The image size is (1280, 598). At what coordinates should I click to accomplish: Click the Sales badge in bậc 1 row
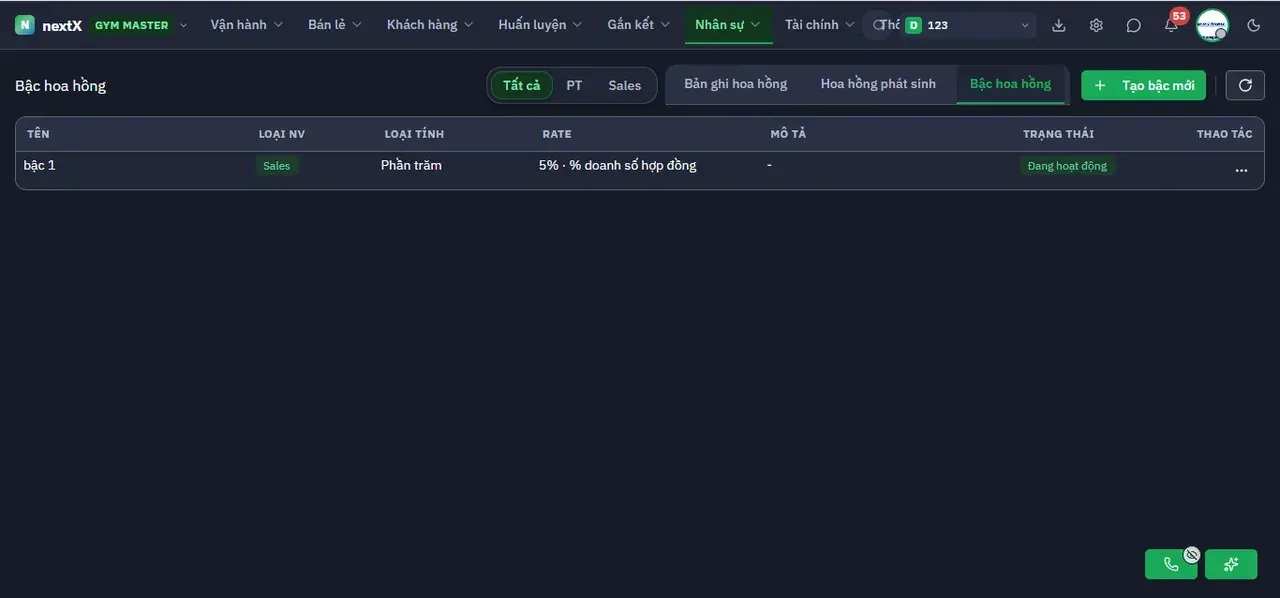277,166
